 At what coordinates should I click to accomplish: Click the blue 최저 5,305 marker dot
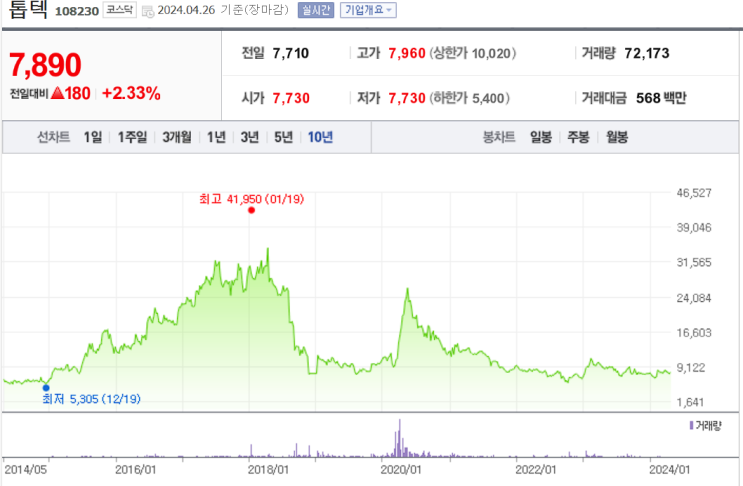pyautogui.click(x=46, y=387)
